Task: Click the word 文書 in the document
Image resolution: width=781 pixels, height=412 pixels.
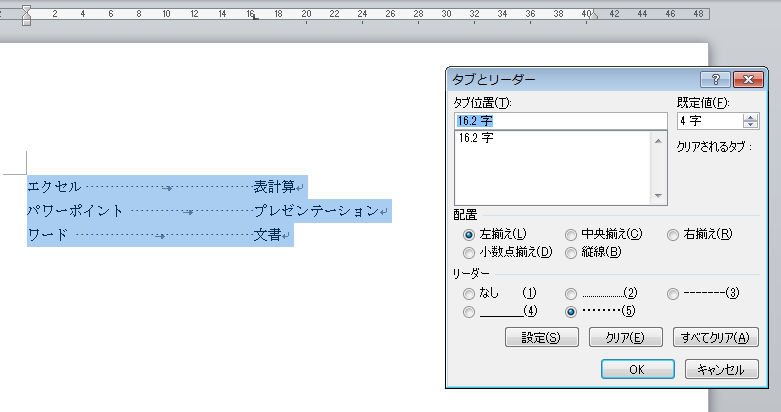Action: (x=267, y=235)
